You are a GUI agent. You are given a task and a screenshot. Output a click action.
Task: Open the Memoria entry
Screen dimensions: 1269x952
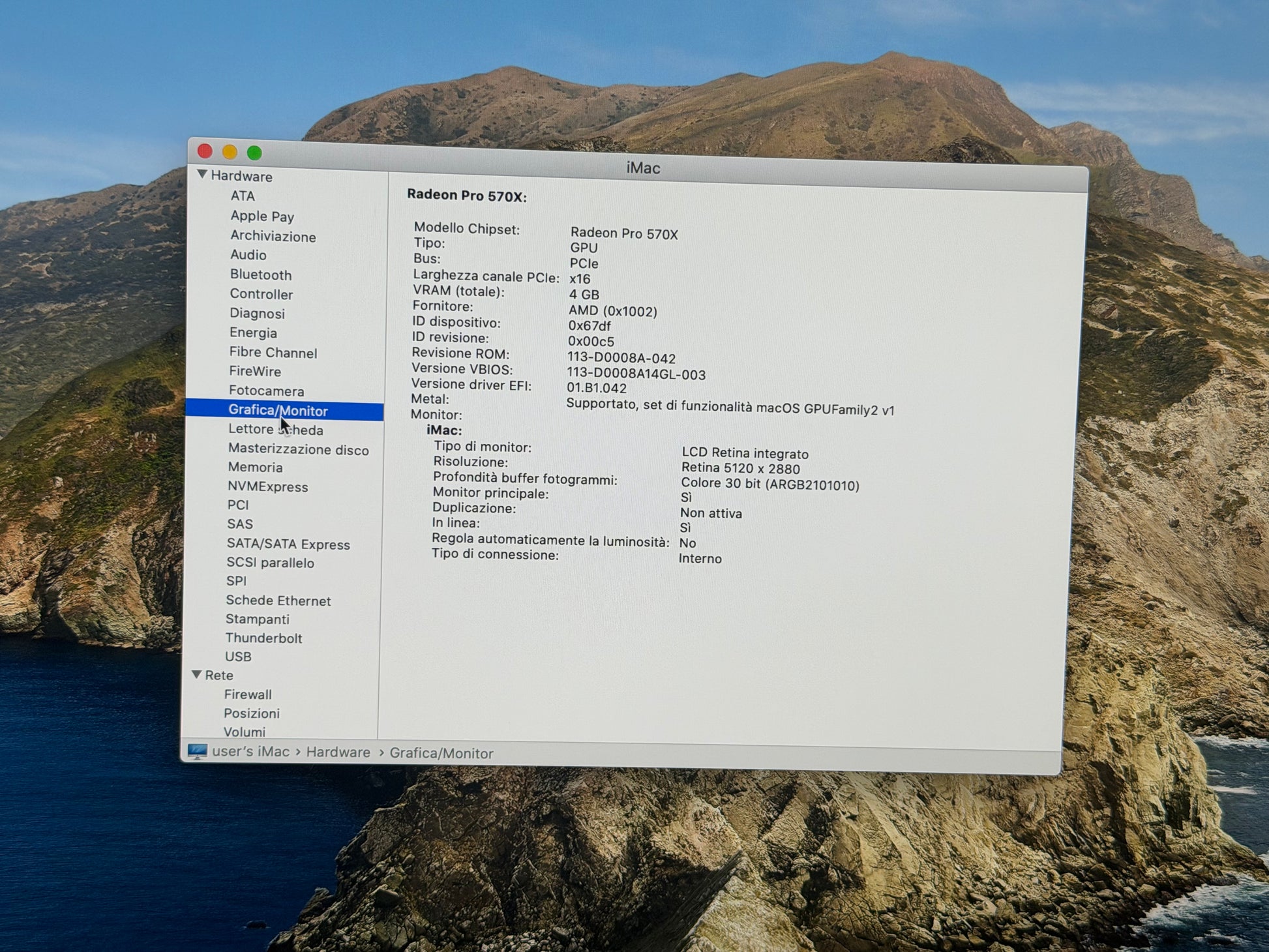(x=255, y=468)
